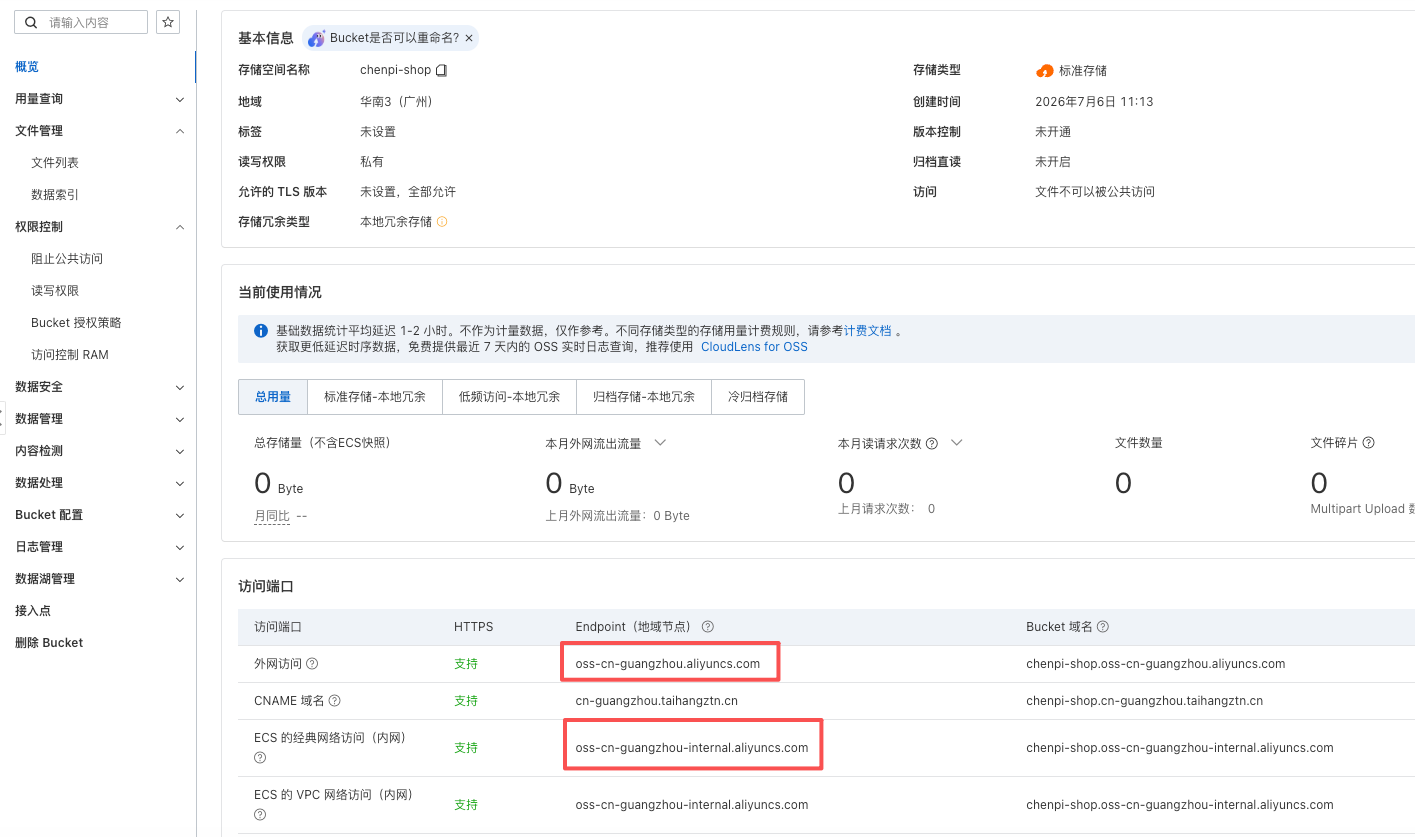The width and height of the screenshot is (1415, 837).
Task: Click the 标准存储 storage type icon
Action: 1045,71
